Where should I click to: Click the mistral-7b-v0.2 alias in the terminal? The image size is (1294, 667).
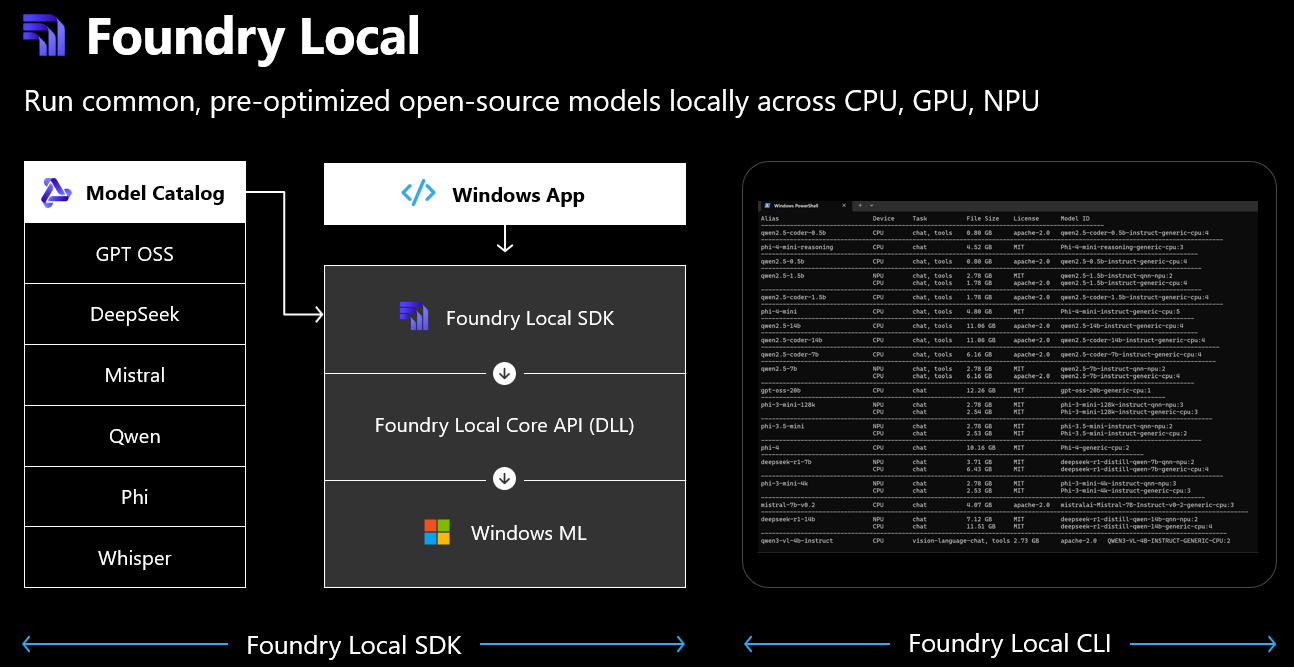pyautogui.click(x=787, y=505)
